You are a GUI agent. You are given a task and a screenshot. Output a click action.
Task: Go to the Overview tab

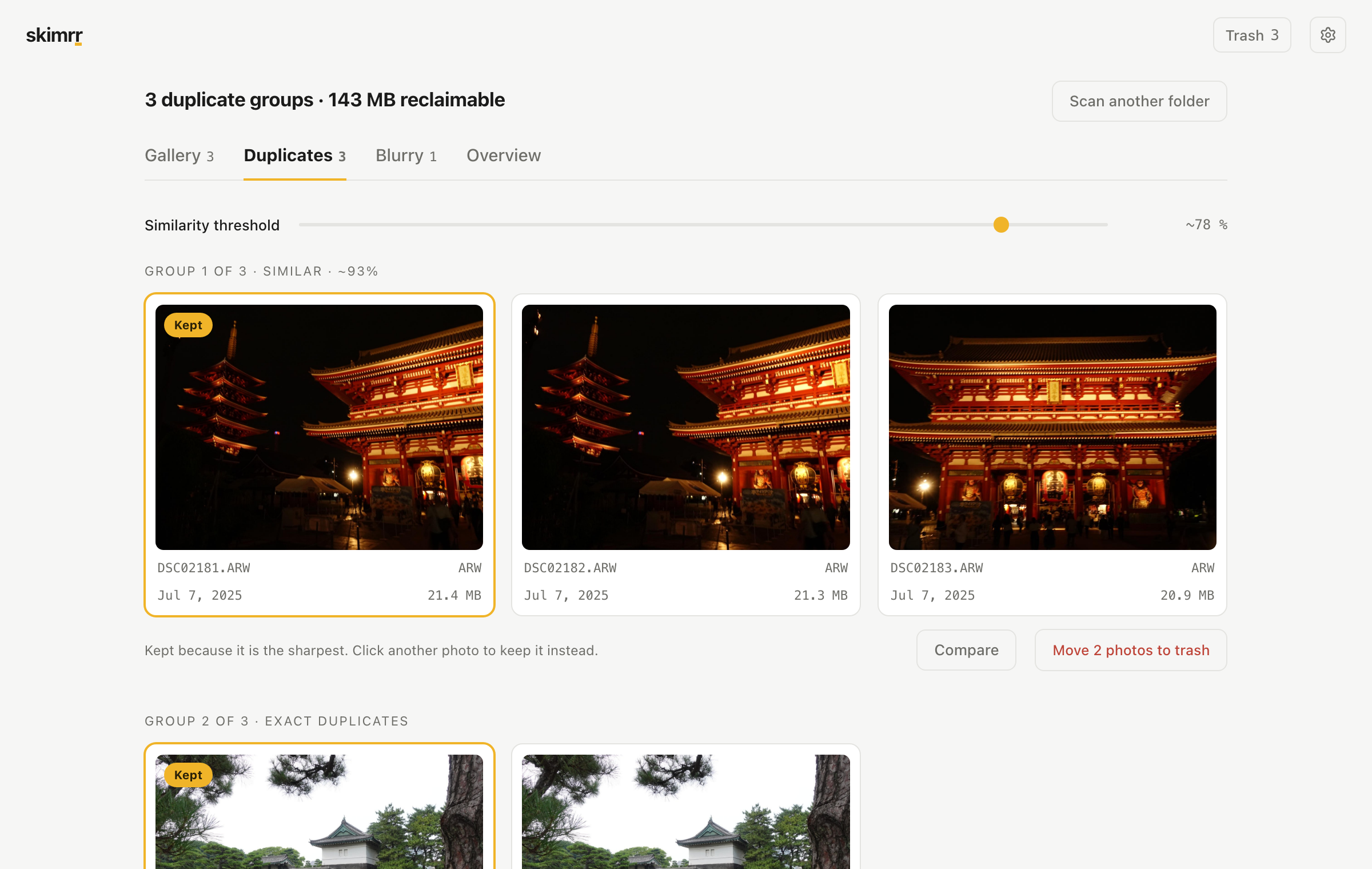[x=504, y=156]
